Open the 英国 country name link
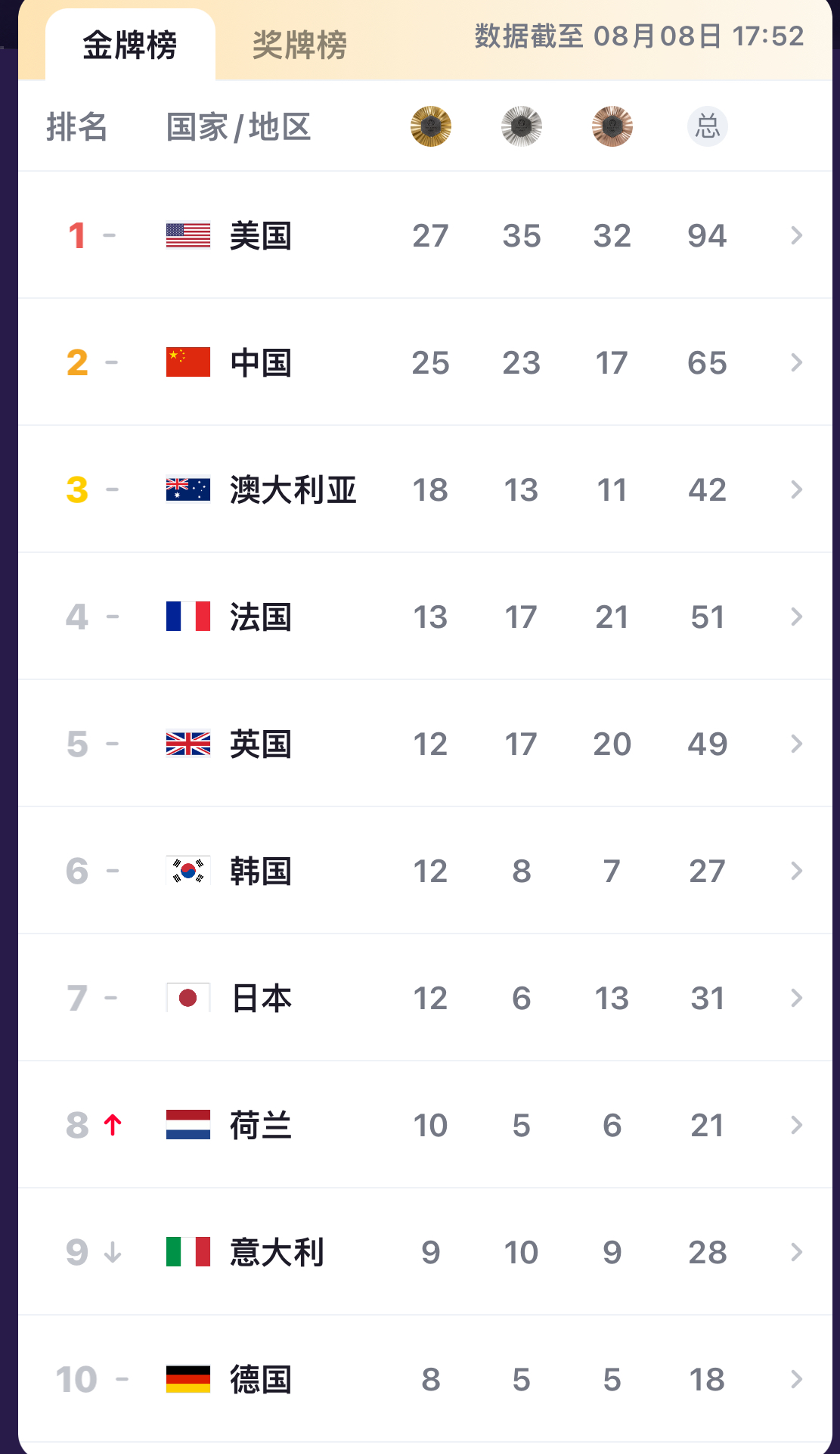The width and height of the screenshot is (840, 1454). point(261,744)
